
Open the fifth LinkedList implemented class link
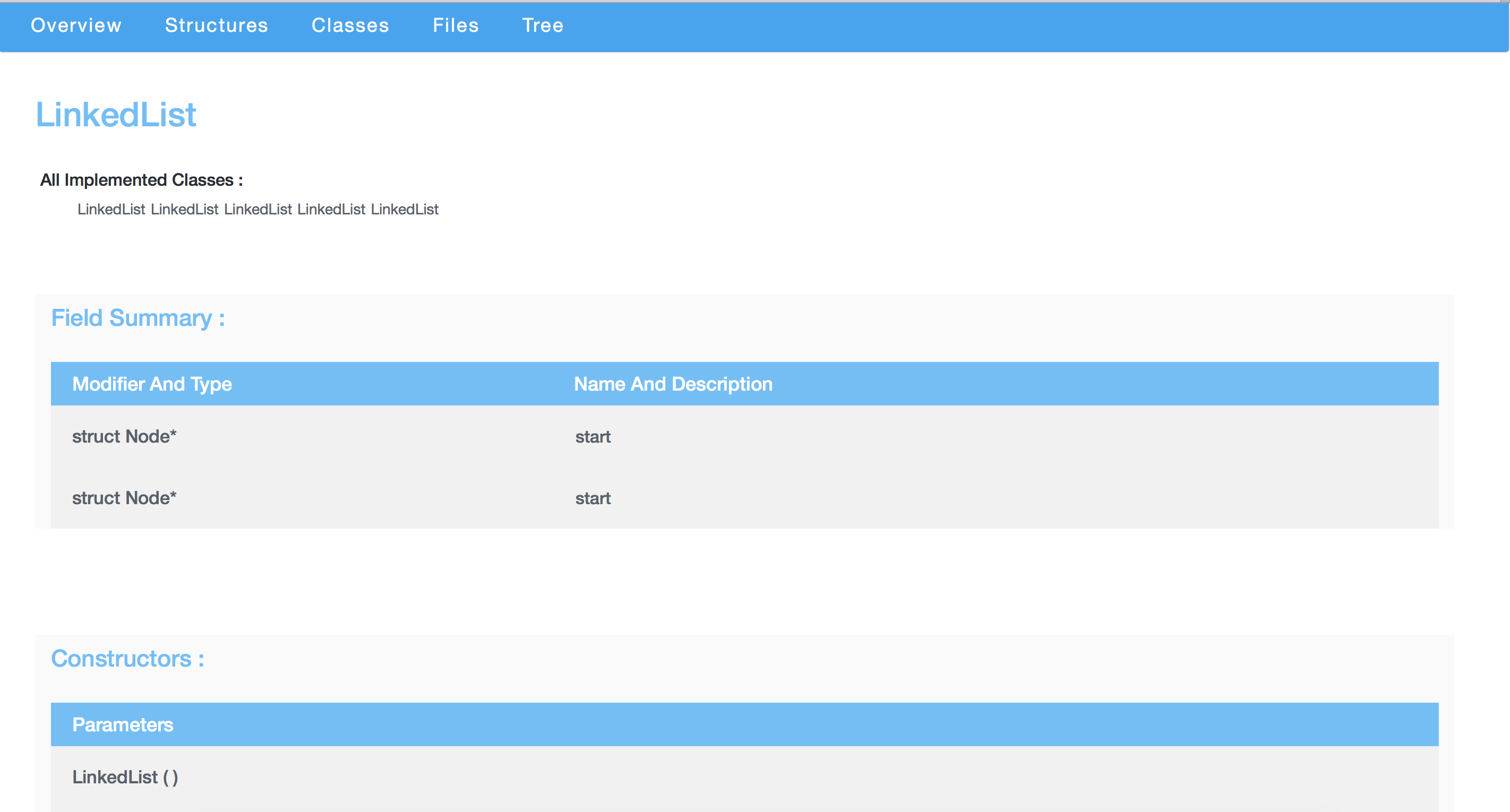pyautogui.click(x=405, y=209)
